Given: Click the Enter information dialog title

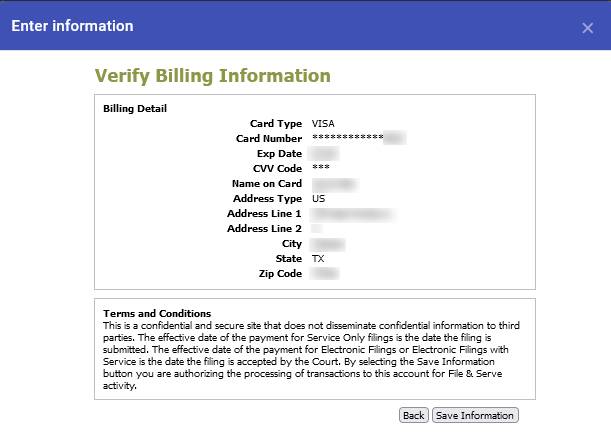Looking at the screenshot, I should tap(72, 26).
